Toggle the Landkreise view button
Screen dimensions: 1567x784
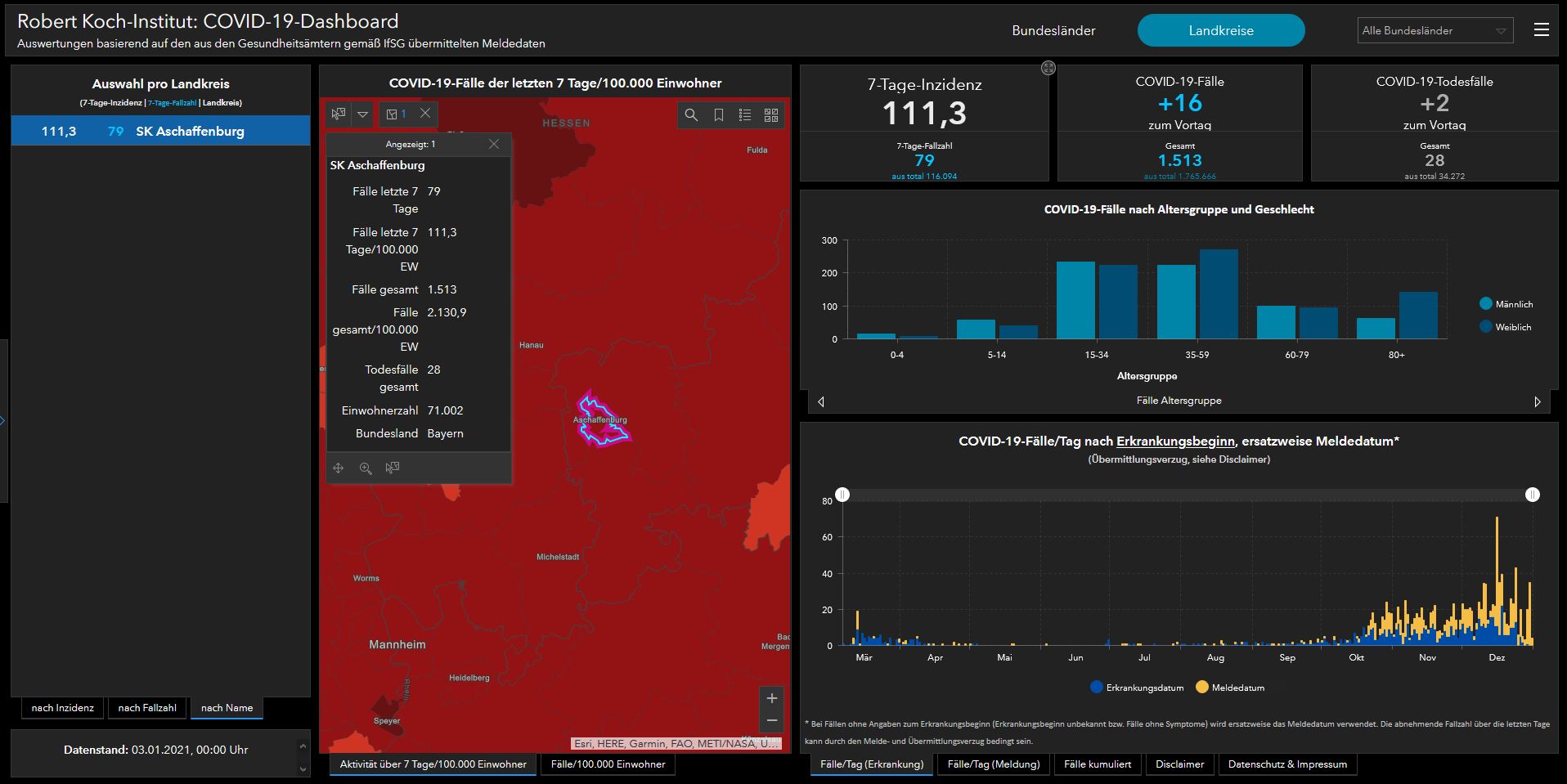coord(1220,30)
